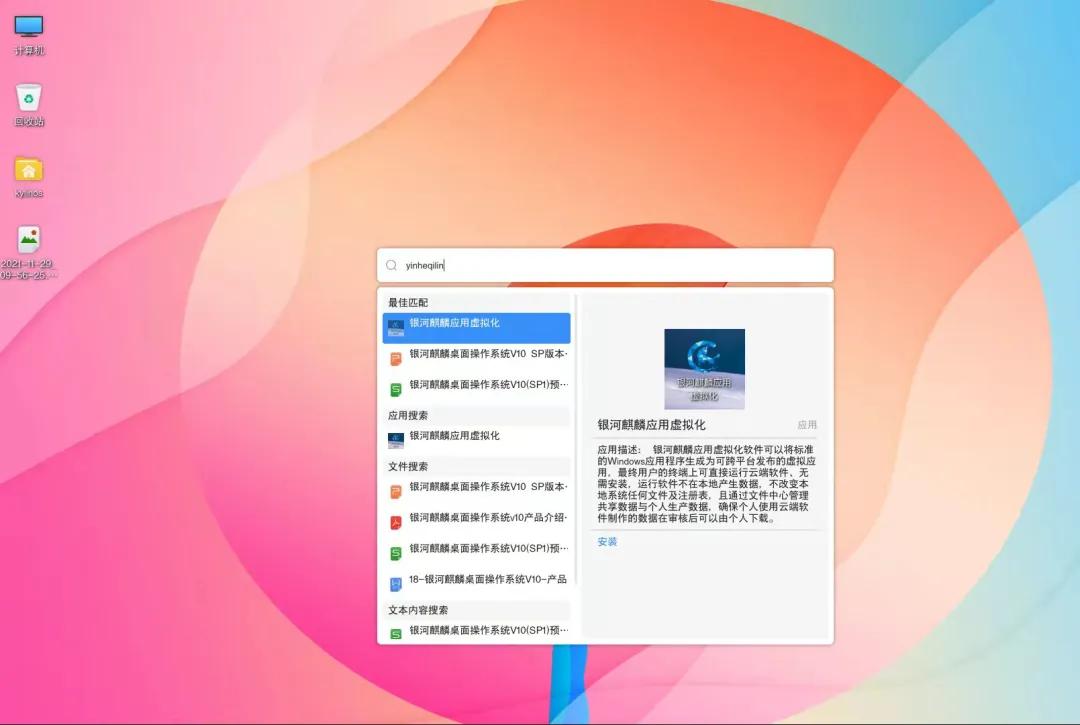The width and height of the screenshot is (1080, 725).
Task: Click the green WPS icon for V10(SP1)预 best match
Action: pos(396,386)
